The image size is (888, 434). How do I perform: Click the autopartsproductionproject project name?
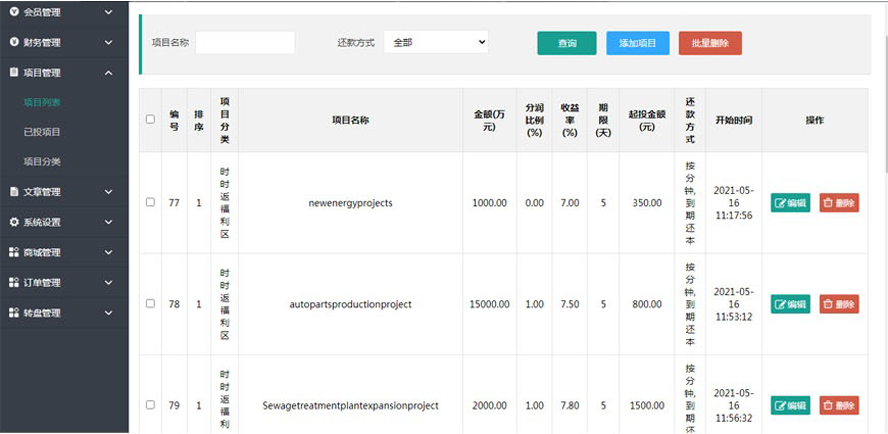click(351, 304)
